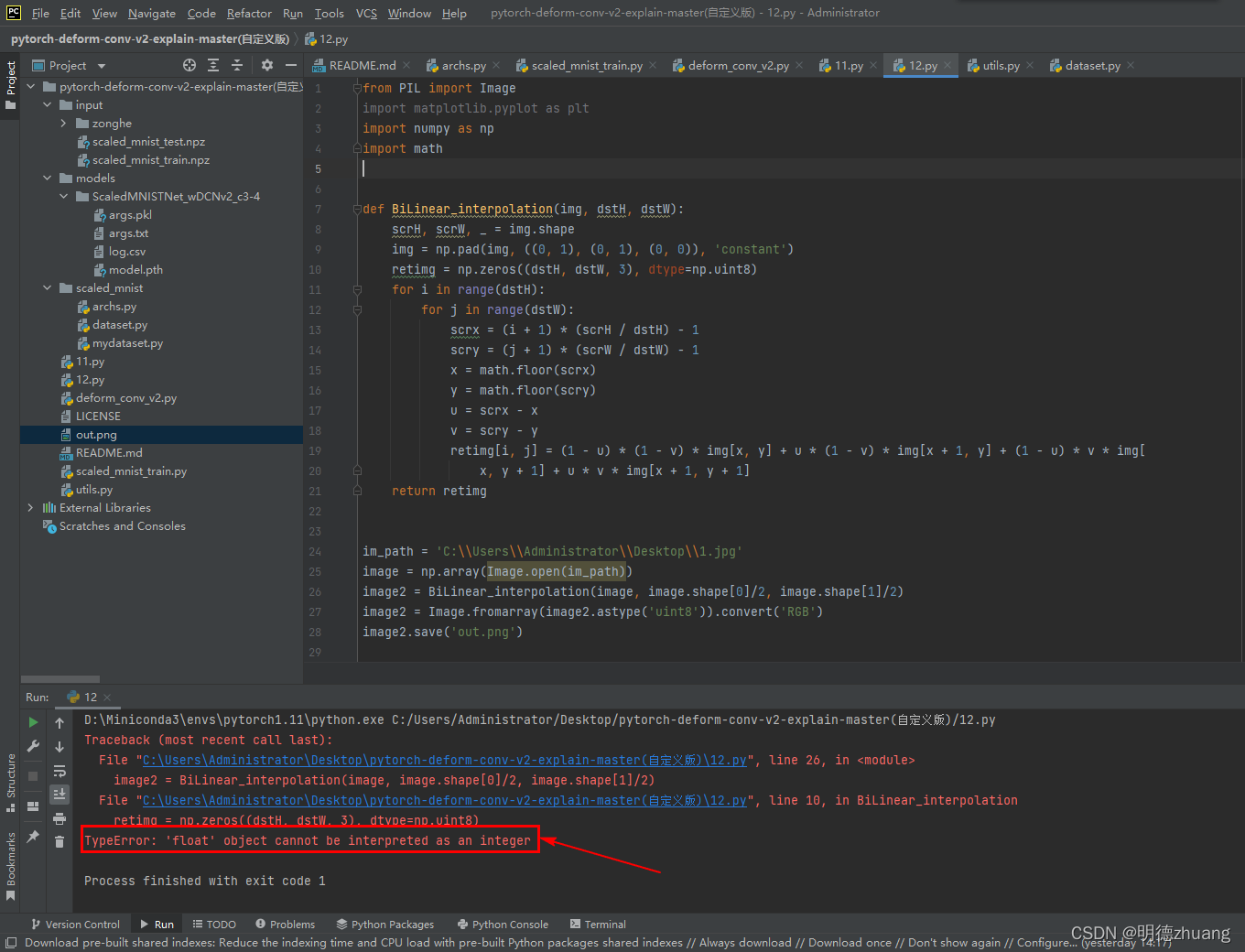Open the Refactor menu
The height and width of the screenshot is (952, 1245).
pyautogui.click(x=249, y=13)
